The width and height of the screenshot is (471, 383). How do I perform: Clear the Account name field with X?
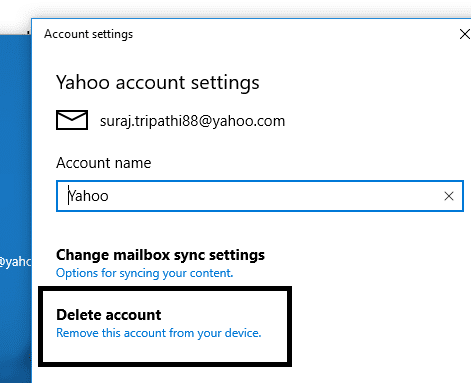point(449,196)
